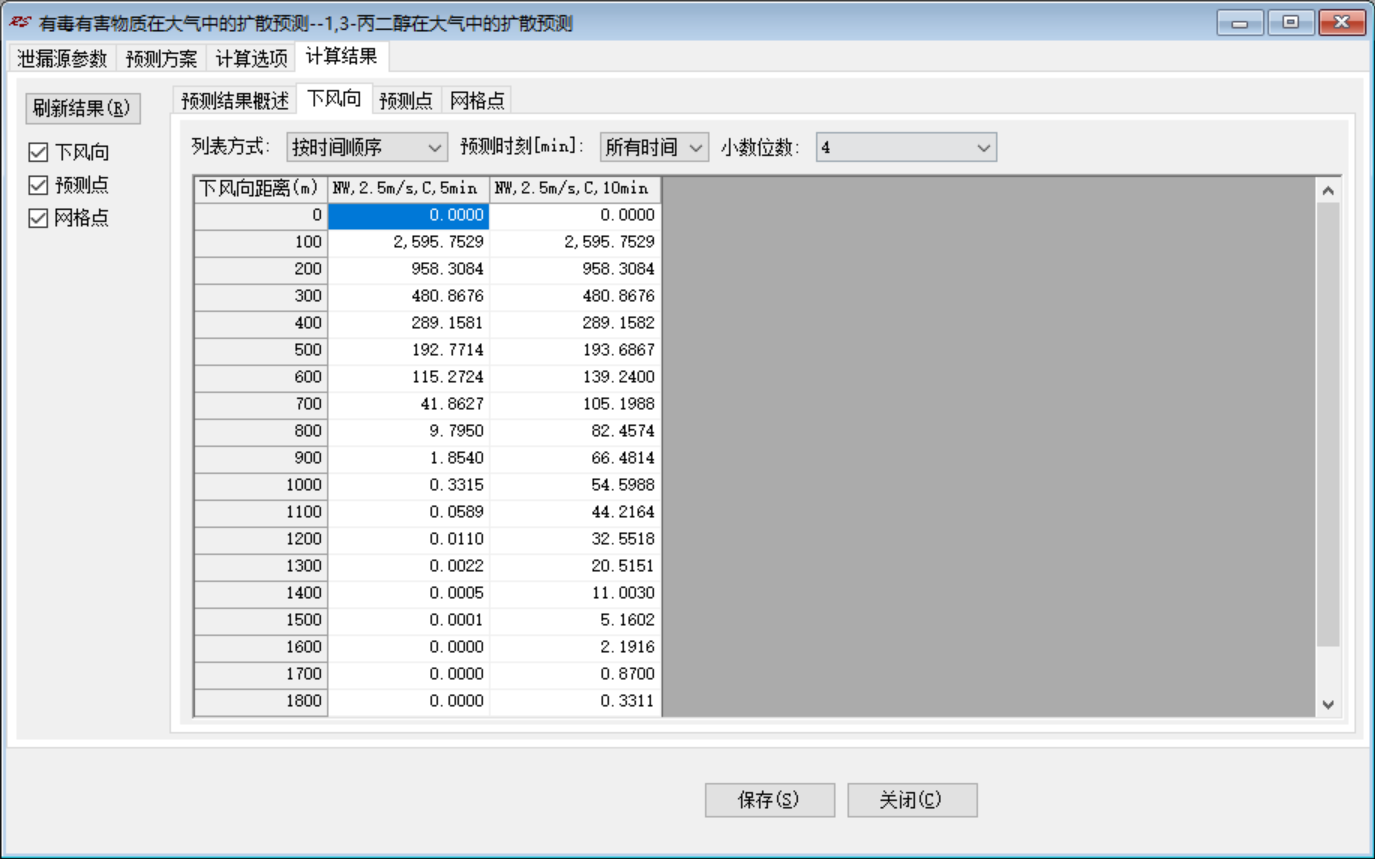
Task: Click column header NW,2.5m/s,C,10min
Action: click(x=576, y=188)
